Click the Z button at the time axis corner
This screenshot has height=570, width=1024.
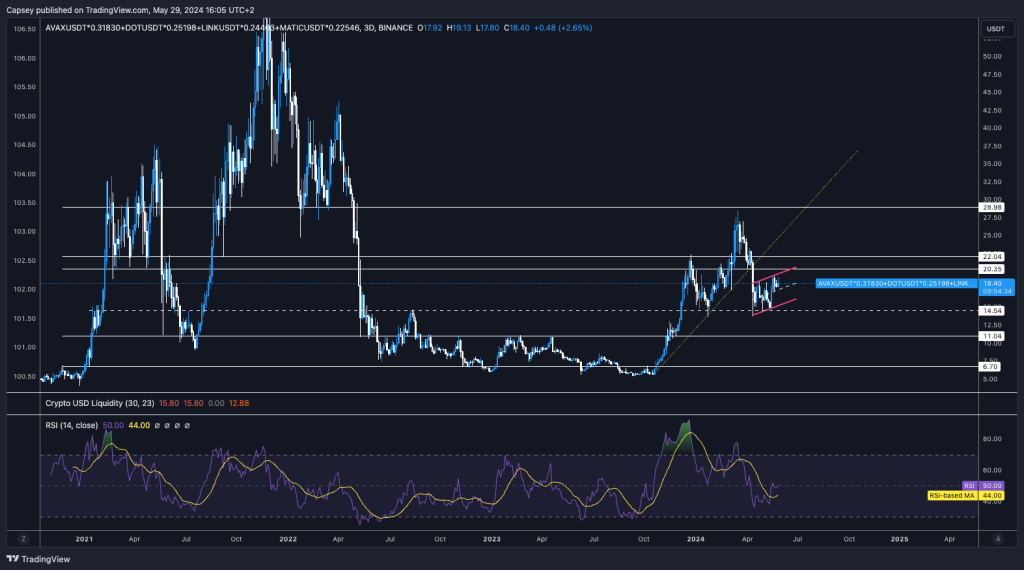tap(24, 539)
